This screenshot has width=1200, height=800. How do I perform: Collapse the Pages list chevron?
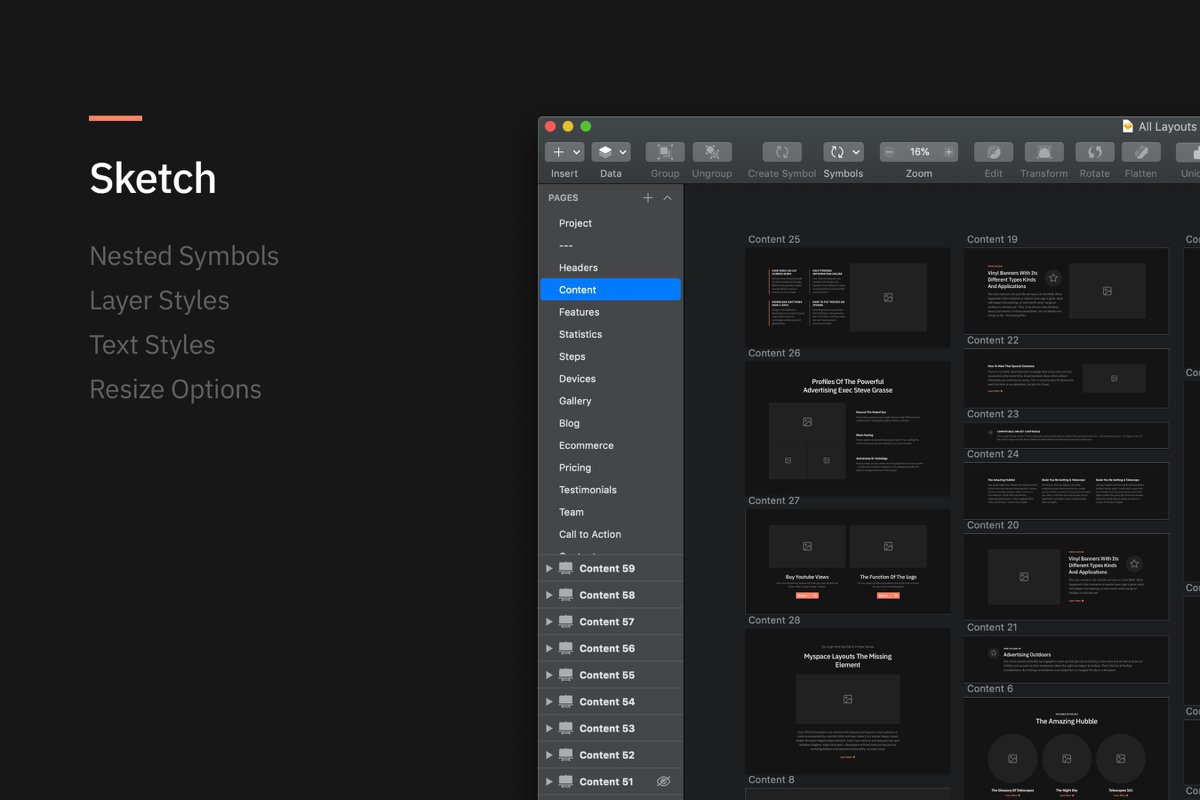[668, 198]
